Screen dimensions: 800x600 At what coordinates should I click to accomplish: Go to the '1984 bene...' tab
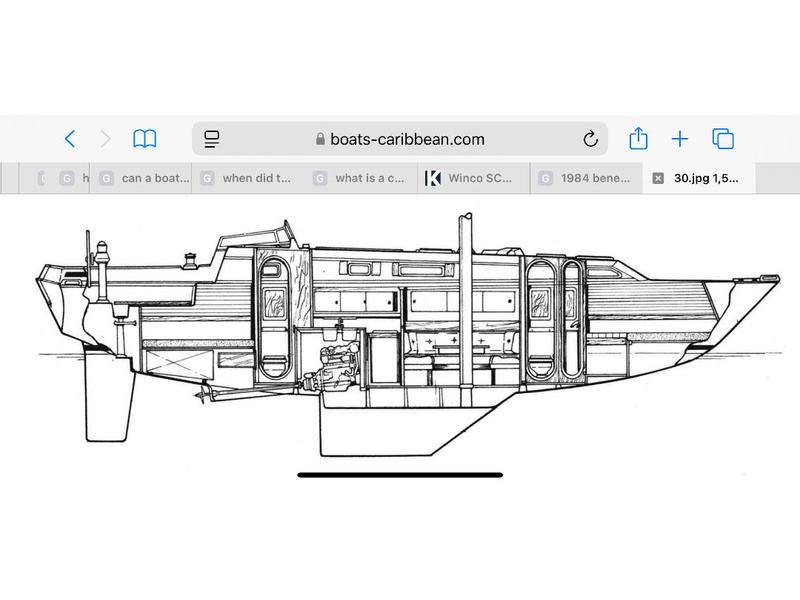pyautogui.click(x=594, y=179)
